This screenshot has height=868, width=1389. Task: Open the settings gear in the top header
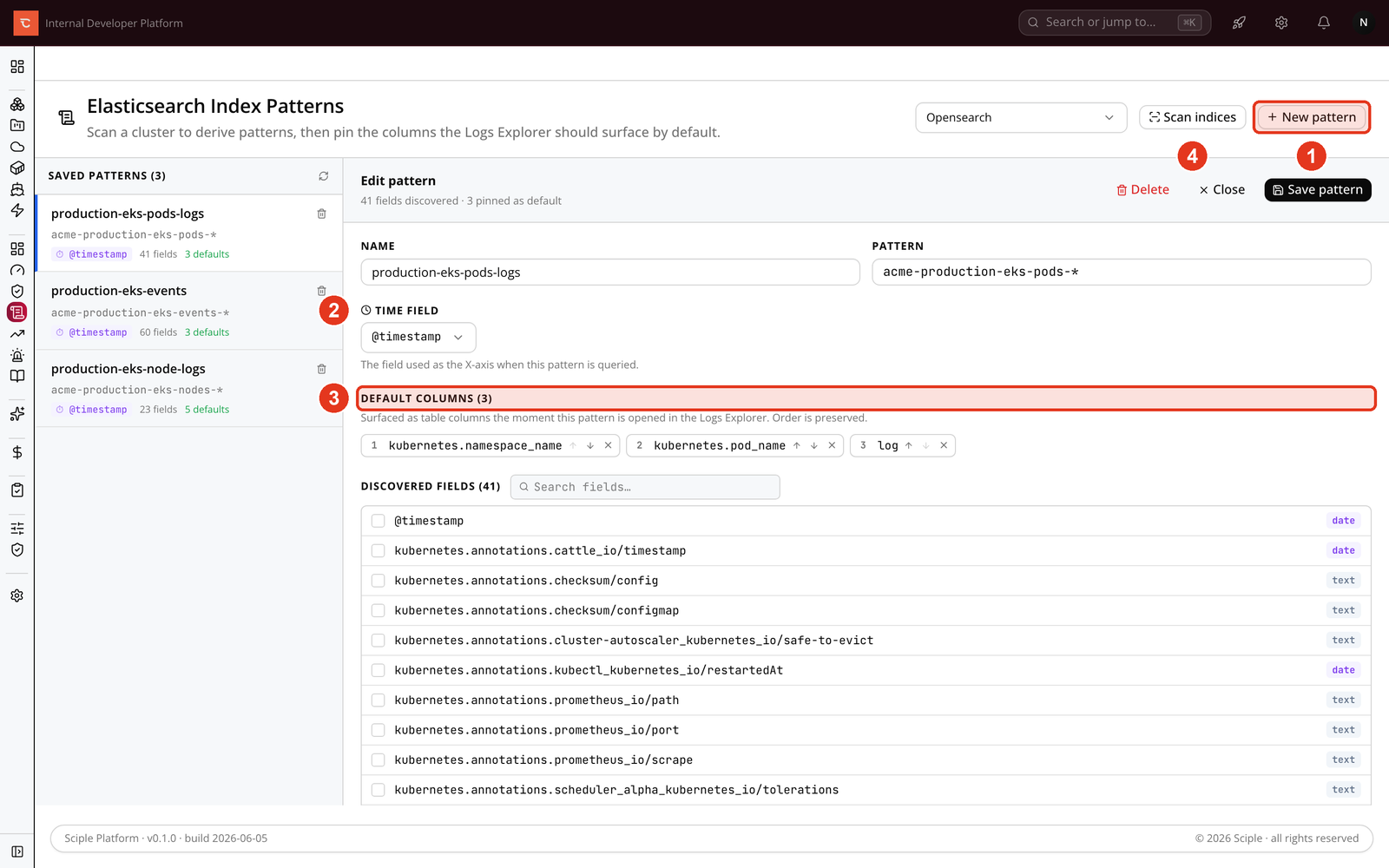click(1281, 23)
